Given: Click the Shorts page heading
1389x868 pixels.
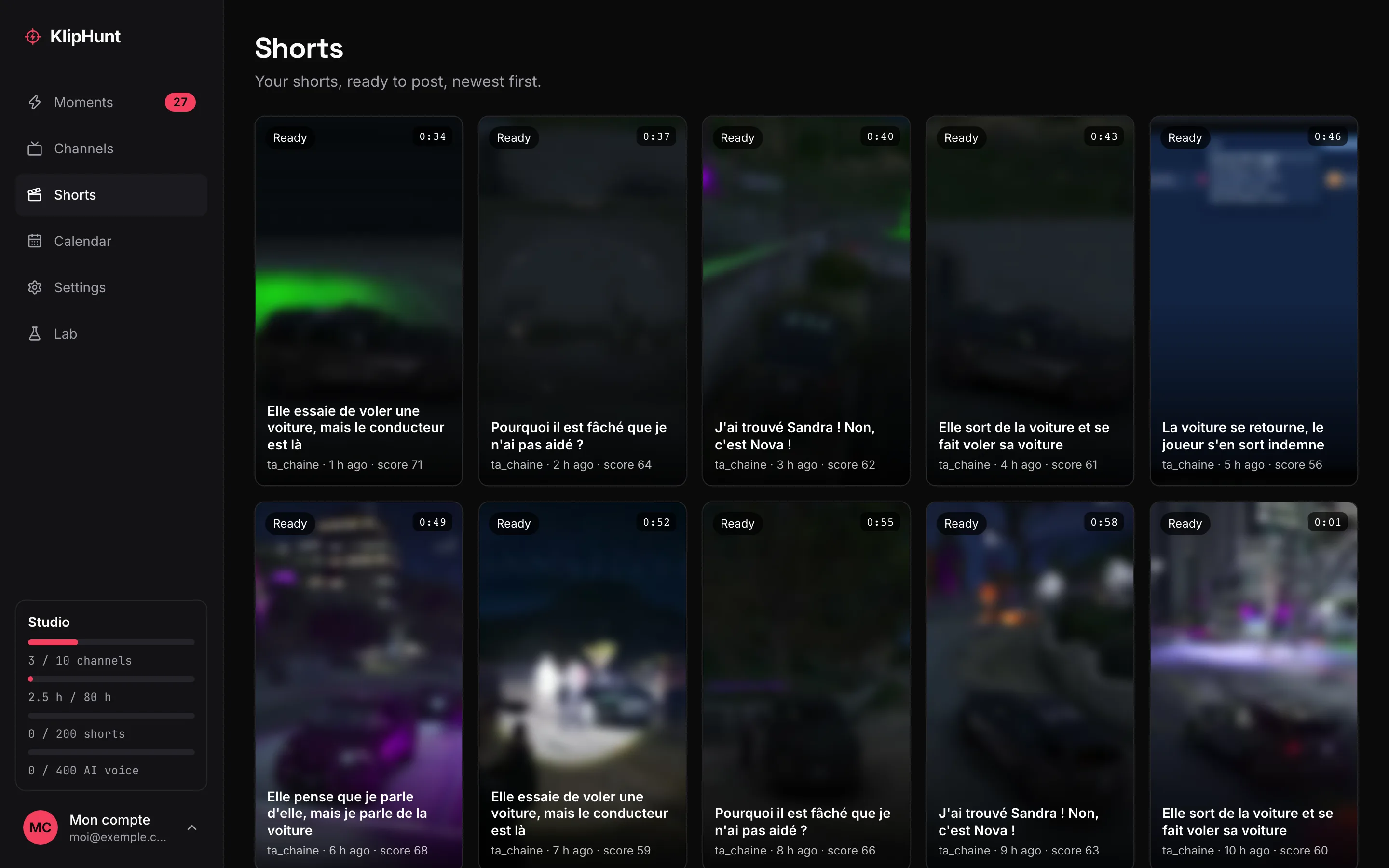Looking at the screenshot, I should tap(299, 48).
